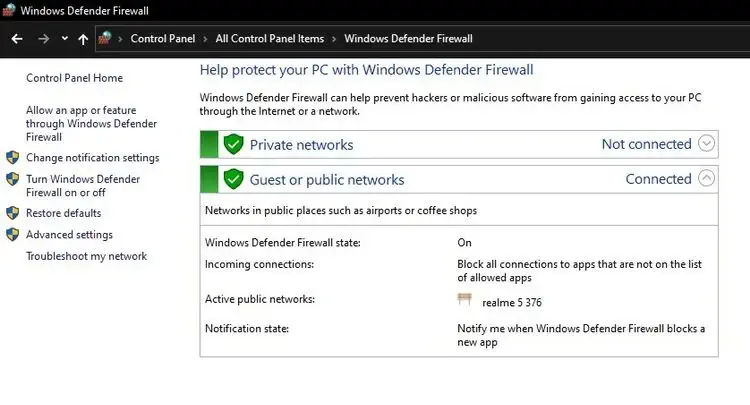Click the realme 5 376 network bench icon
750x405 pixels.
pyautogui.click(x=464, y=300)
